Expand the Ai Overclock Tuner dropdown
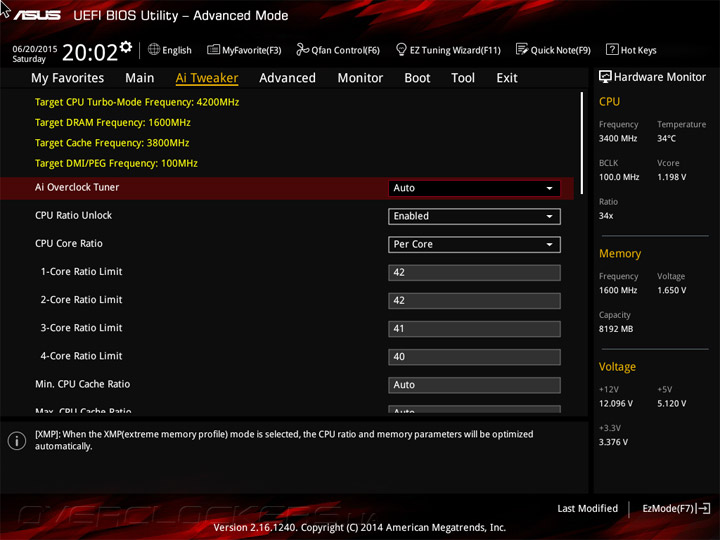 tap(474, 188)
